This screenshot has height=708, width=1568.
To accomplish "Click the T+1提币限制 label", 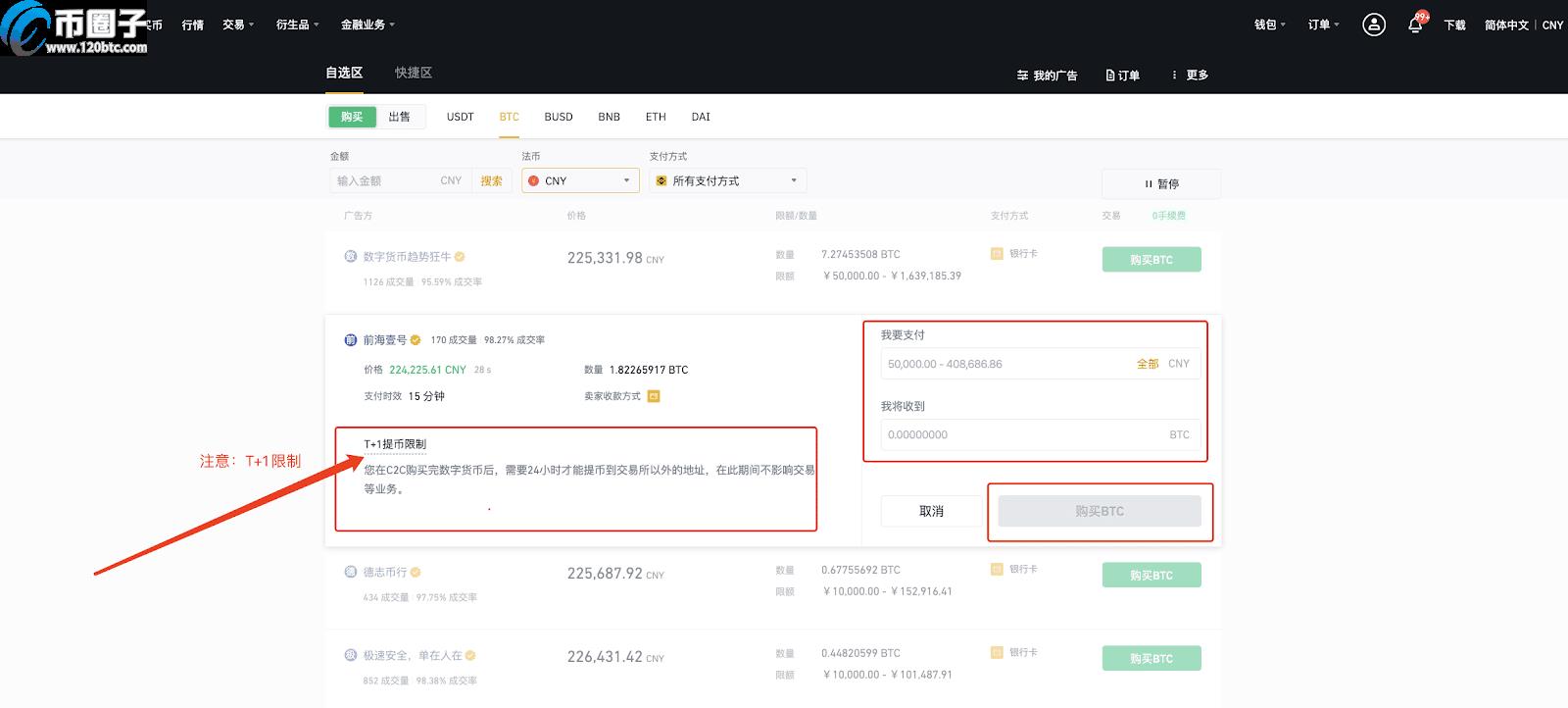I will (395, 444).
